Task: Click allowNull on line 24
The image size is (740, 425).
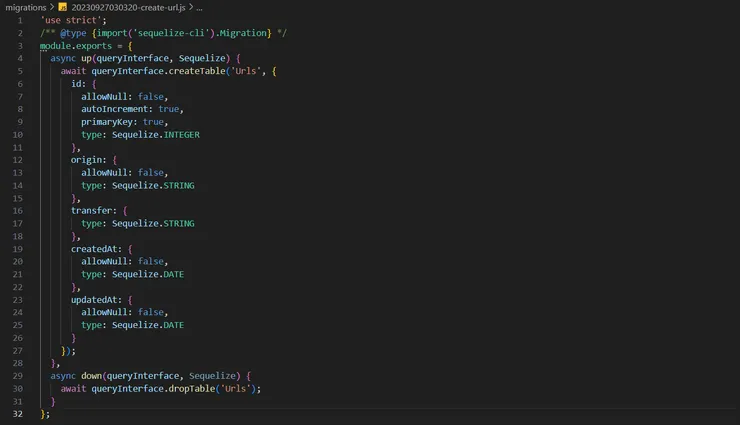Action: tap(104, 312)
